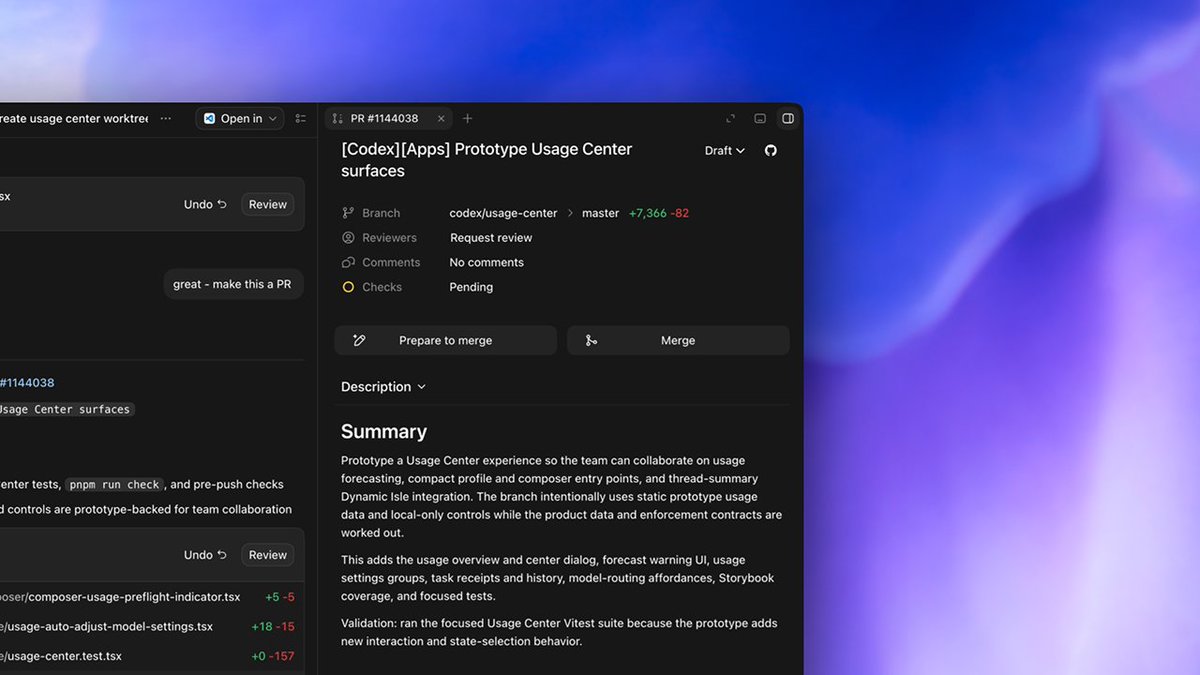Click the Summary heading
Screen dimensions: 1200x675
[x=384, y=432]
